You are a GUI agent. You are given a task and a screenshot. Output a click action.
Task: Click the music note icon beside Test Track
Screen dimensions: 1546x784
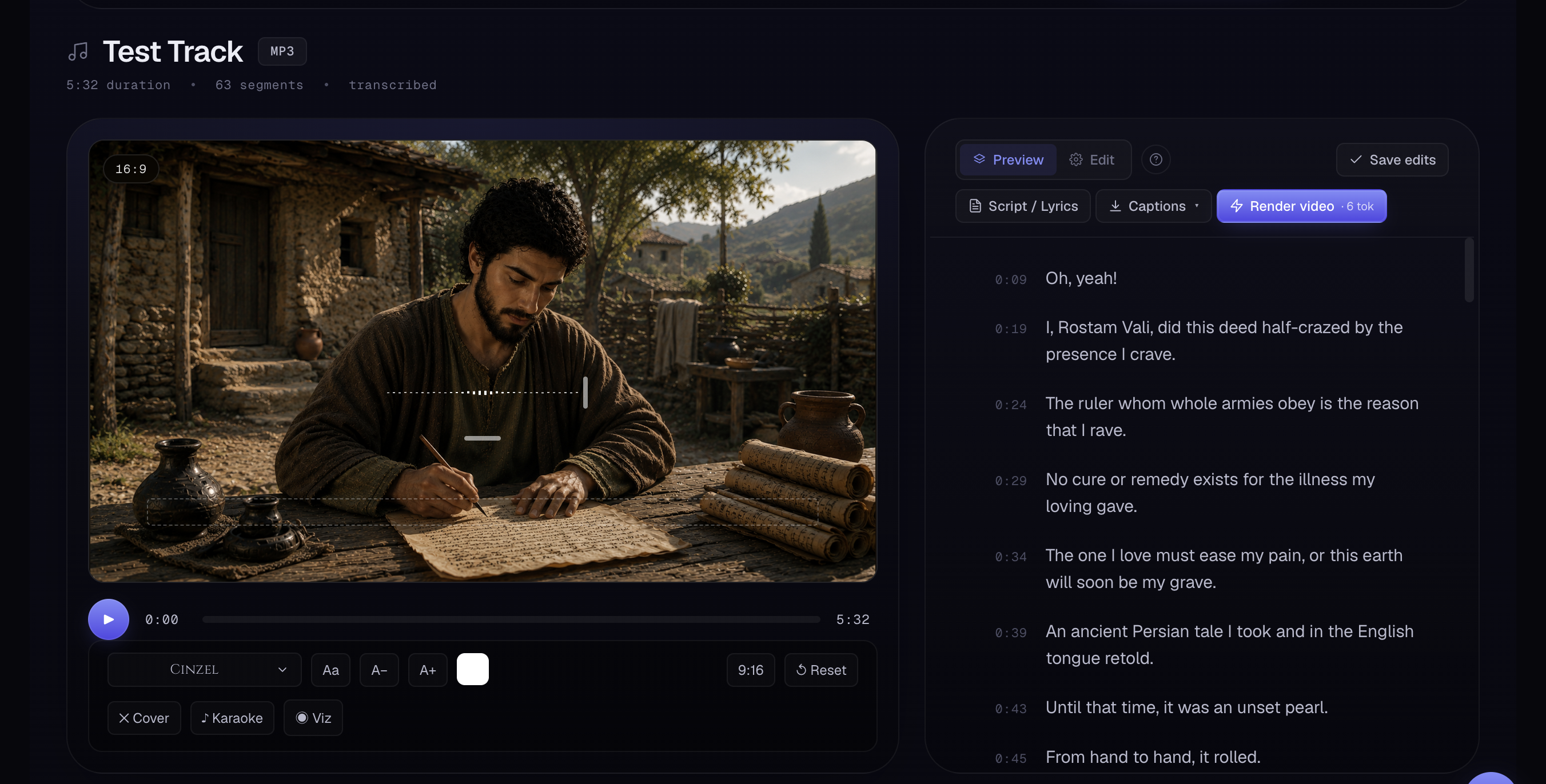pyautogui.click(x=78, y=51)
